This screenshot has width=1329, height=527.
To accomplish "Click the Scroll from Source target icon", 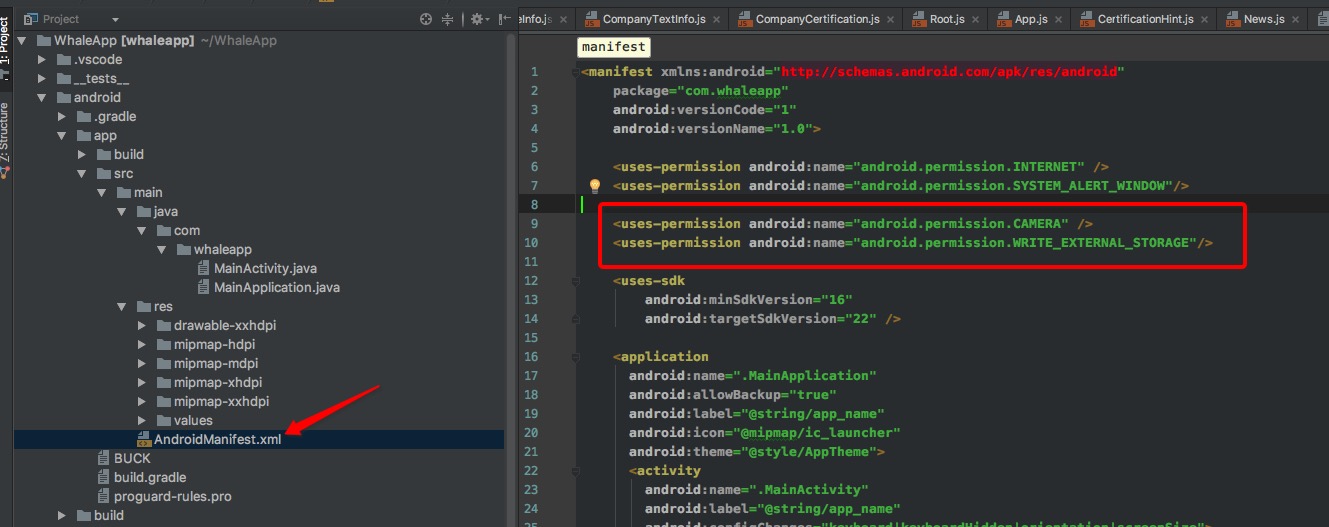I will click(426, 19).
